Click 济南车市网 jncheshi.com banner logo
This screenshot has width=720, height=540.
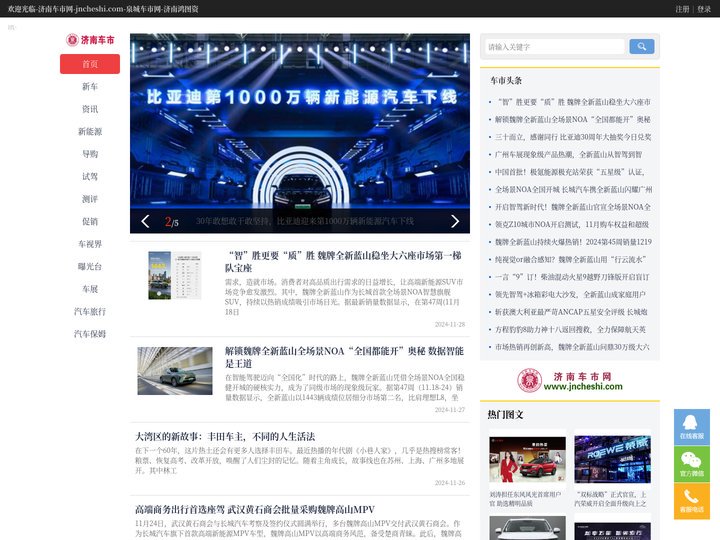(x=570, y=381)
